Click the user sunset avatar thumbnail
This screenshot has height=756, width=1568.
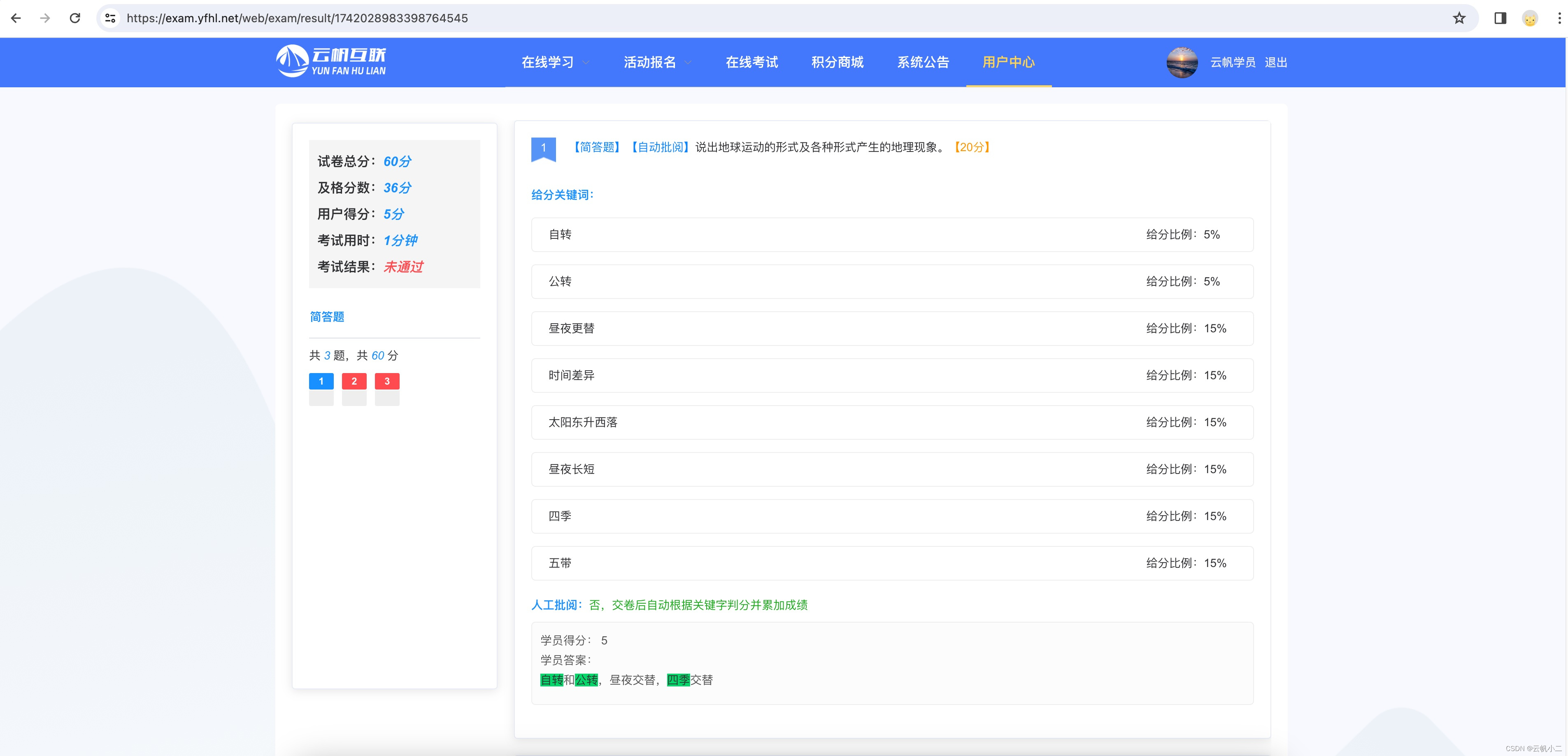[x=1182, y=62]
